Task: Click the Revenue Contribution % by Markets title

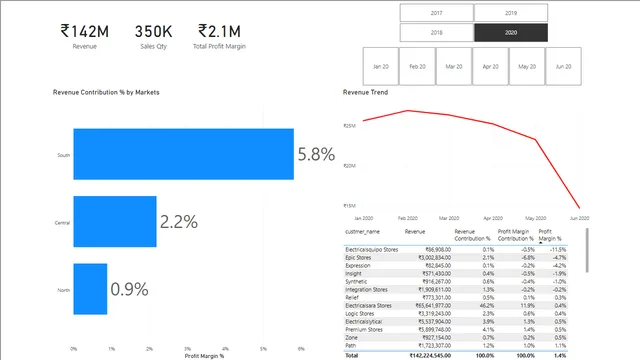Action: [106, 92]
